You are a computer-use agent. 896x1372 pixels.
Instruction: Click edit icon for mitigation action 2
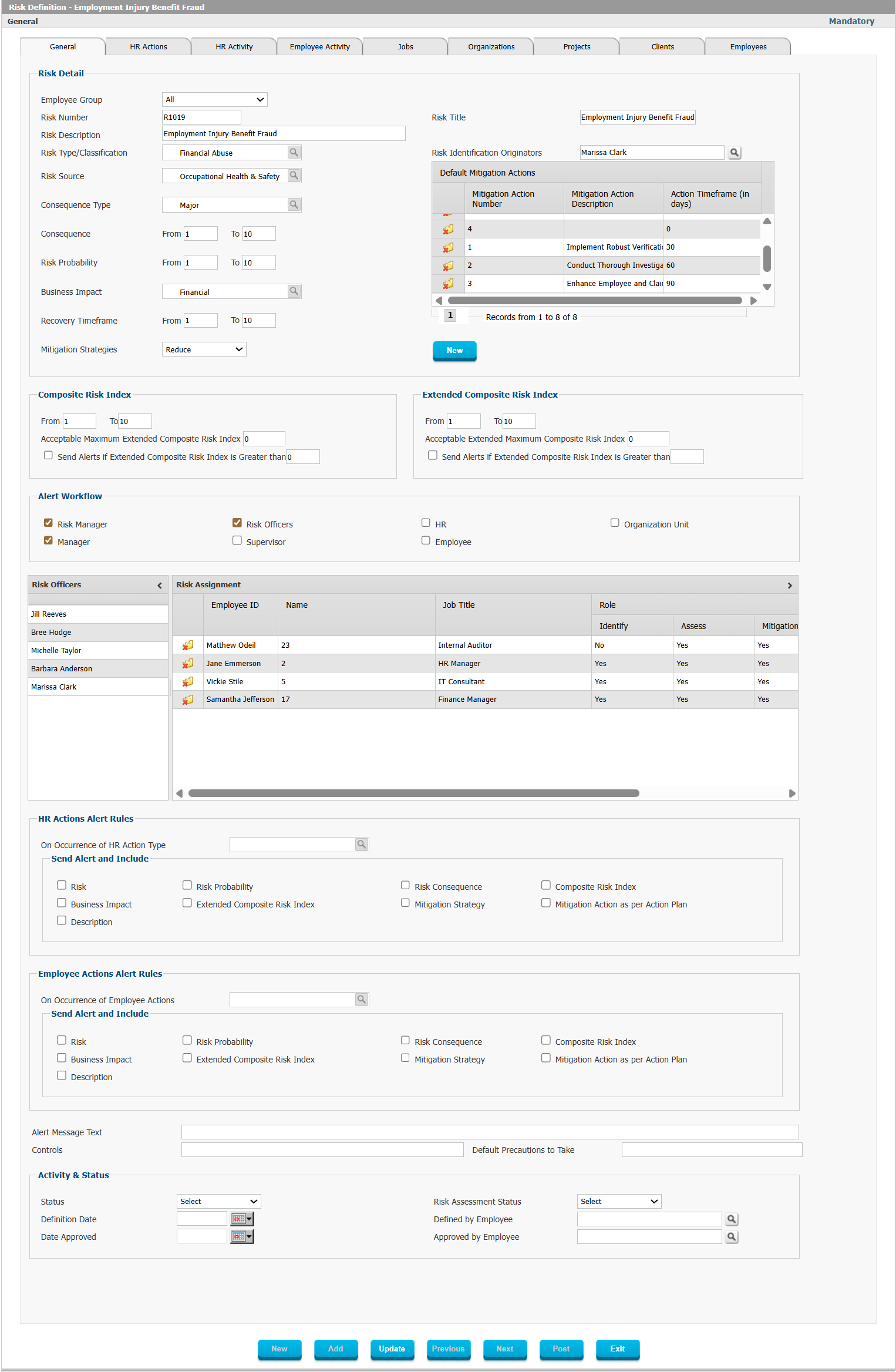[x=448, y=265]
